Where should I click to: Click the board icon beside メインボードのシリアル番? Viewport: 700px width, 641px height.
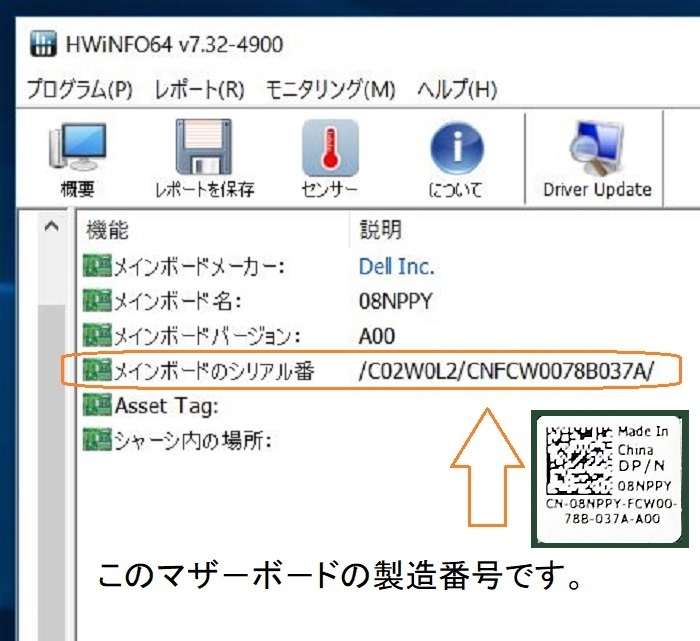[x=97, y=370]
